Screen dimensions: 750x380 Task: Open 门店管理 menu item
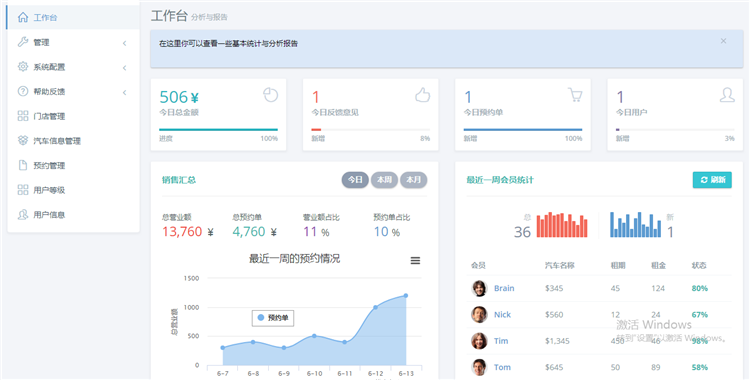pos(73,116)
